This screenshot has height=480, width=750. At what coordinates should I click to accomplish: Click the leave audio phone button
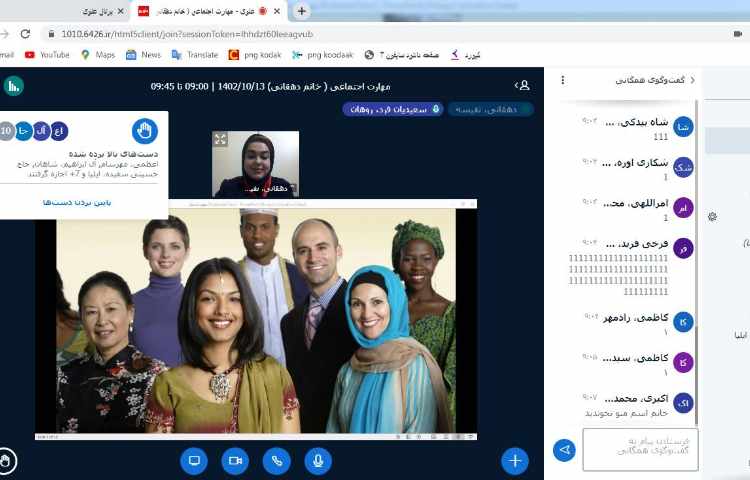click(276, 461)
